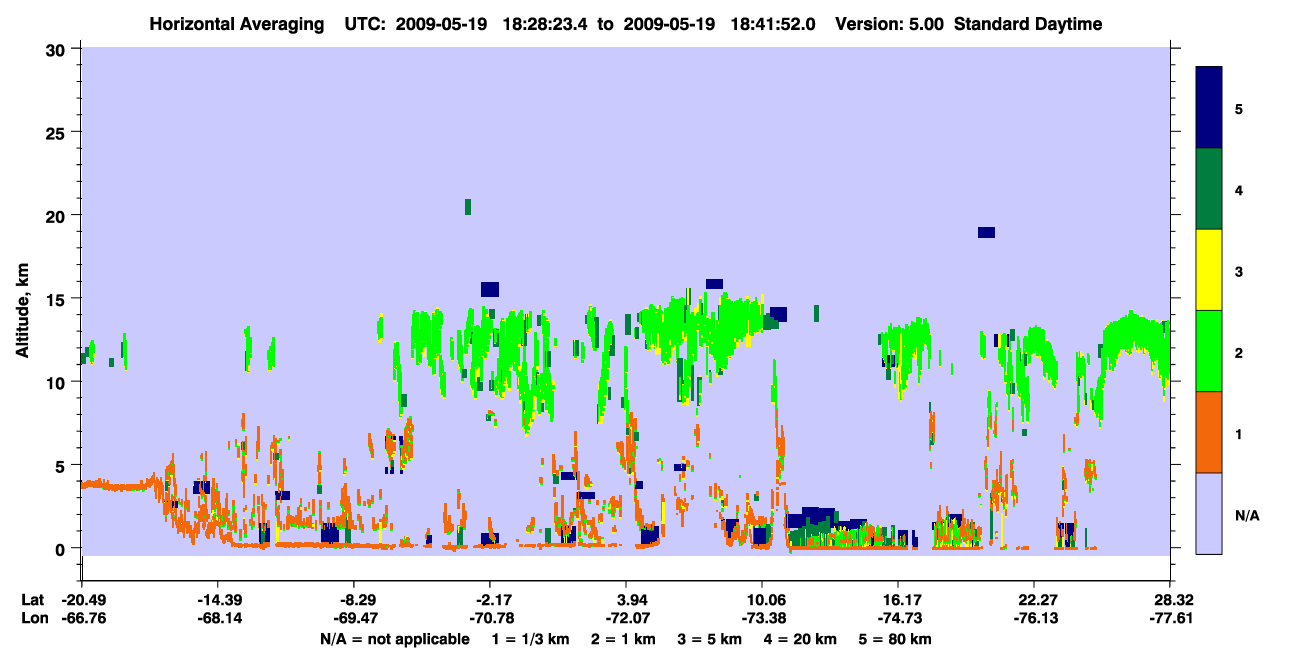The width and height of the screenshot is (1300, 667).
Task: Click legend text '1 = 1/3 km'
Action: pyautogui.click(x=530, y=639)
